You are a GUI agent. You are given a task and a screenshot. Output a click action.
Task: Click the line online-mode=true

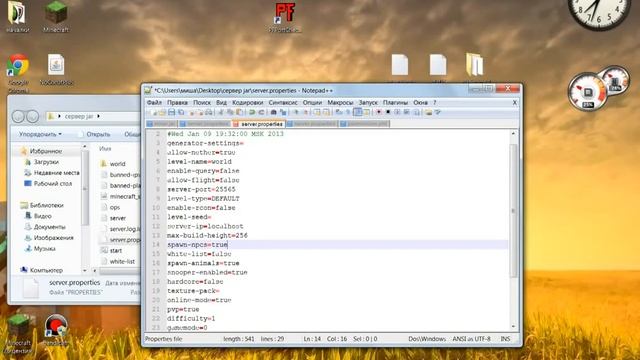[x=199, y=300]
